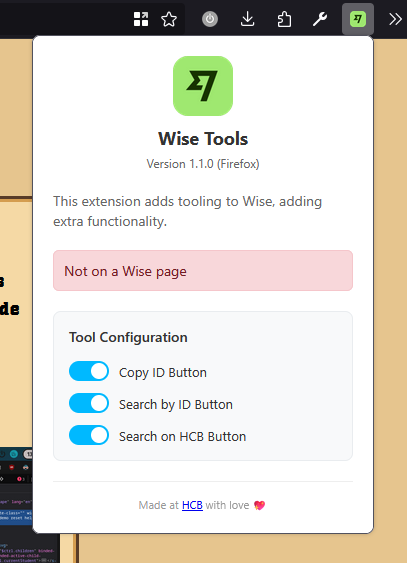Bookmark this page with the star icon

[x=169, y=19]
